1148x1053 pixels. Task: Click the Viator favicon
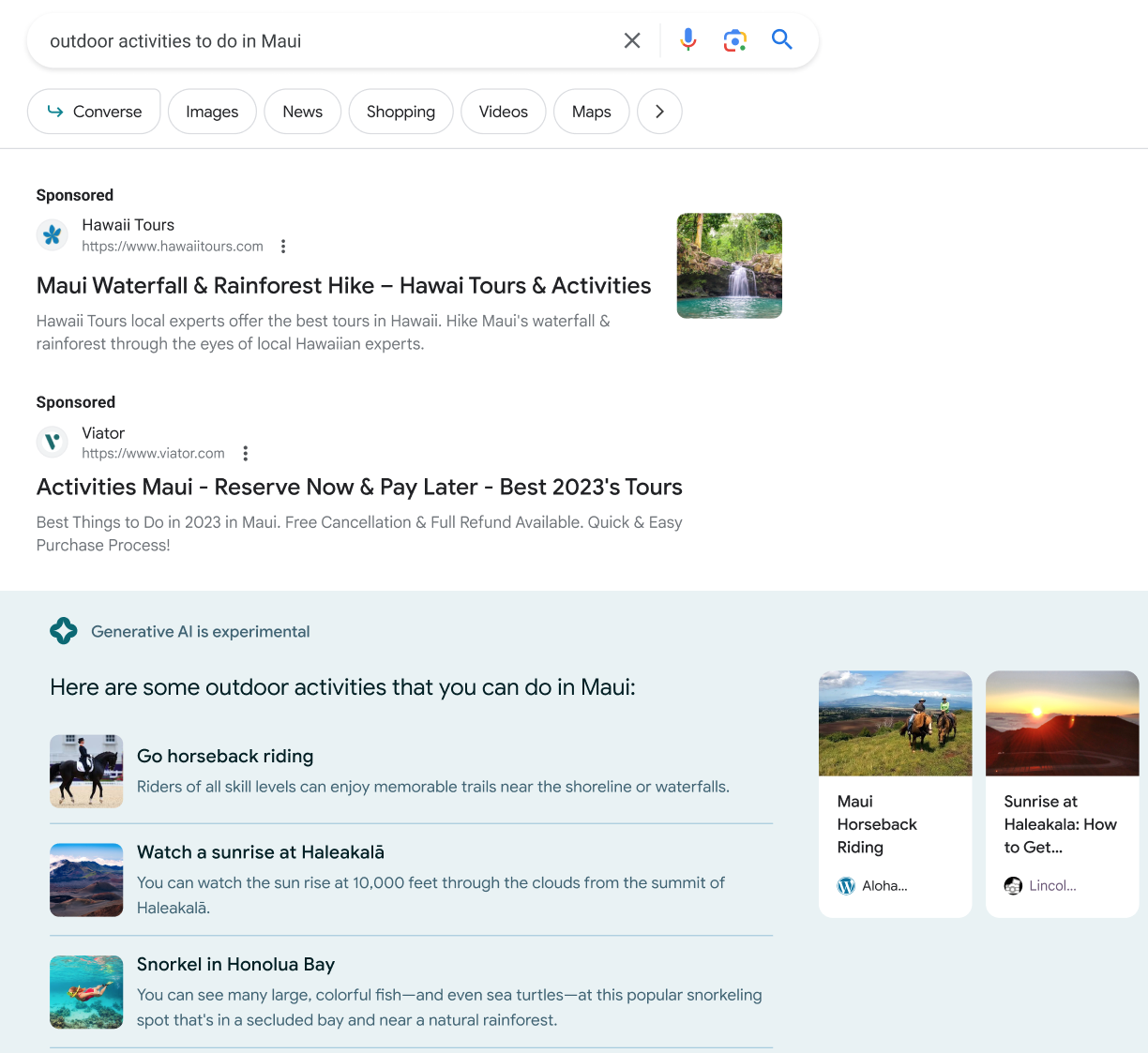coord(53,442)
